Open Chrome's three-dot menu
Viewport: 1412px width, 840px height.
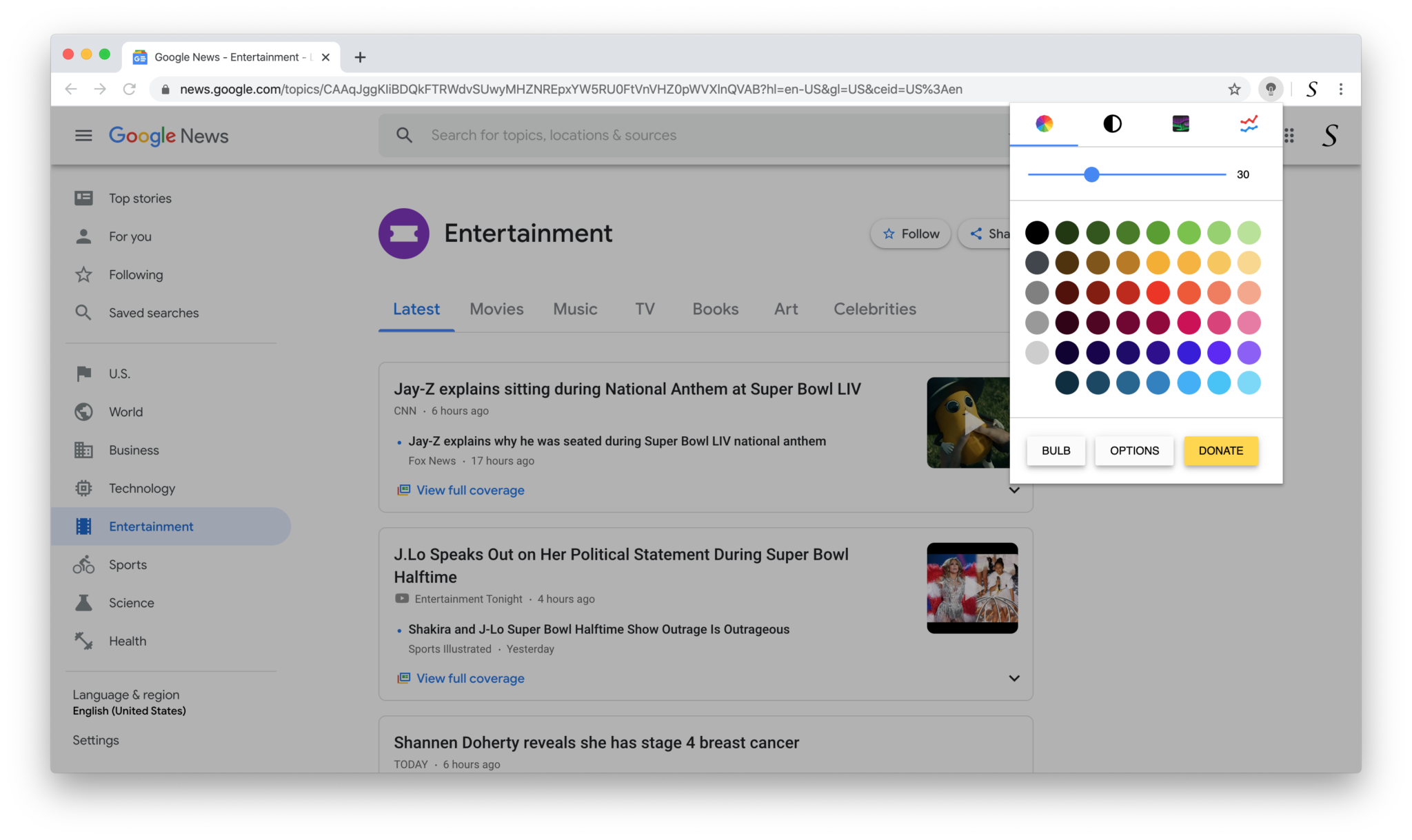[x=1341, y=89]
